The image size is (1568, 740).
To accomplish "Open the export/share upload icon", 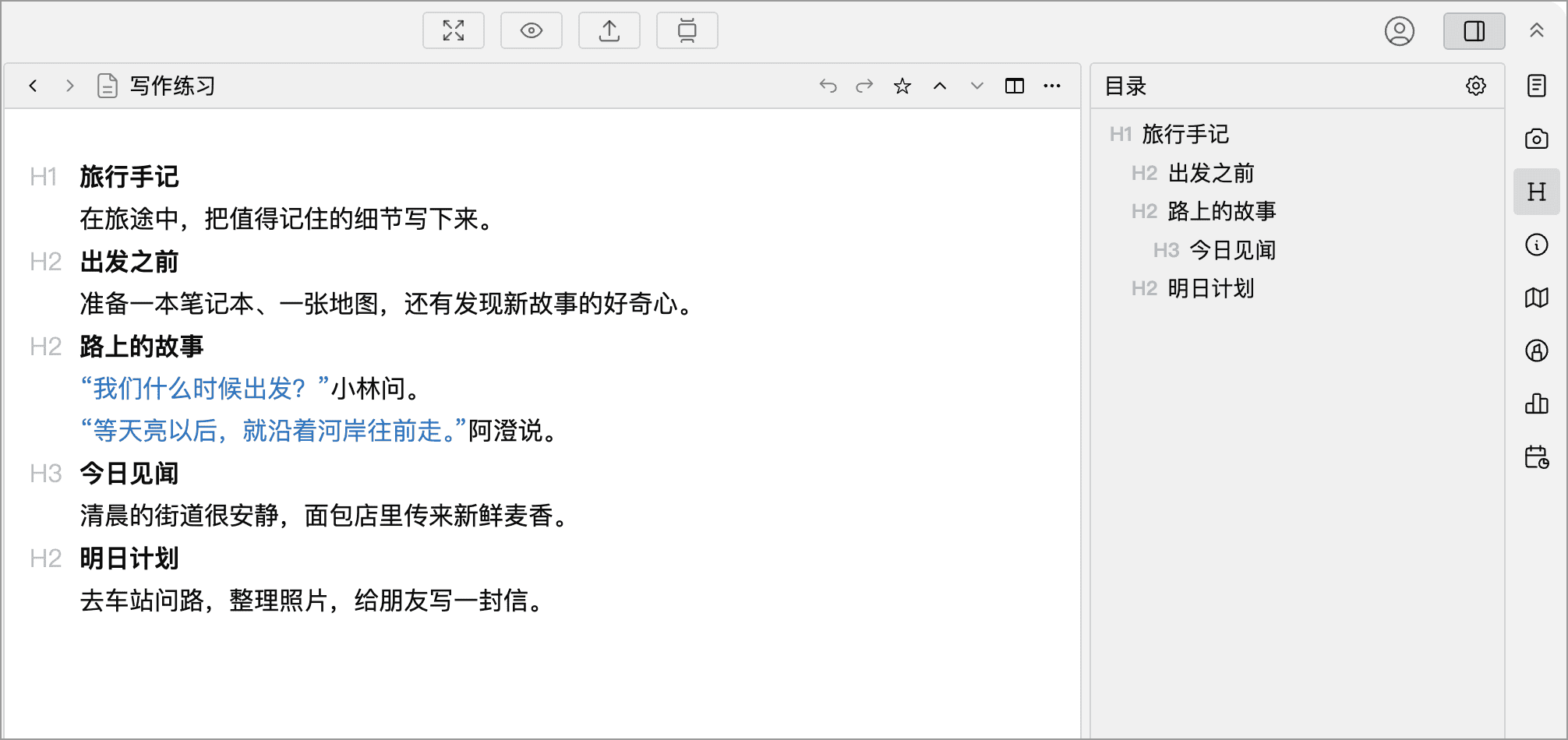I will [609, 30].
